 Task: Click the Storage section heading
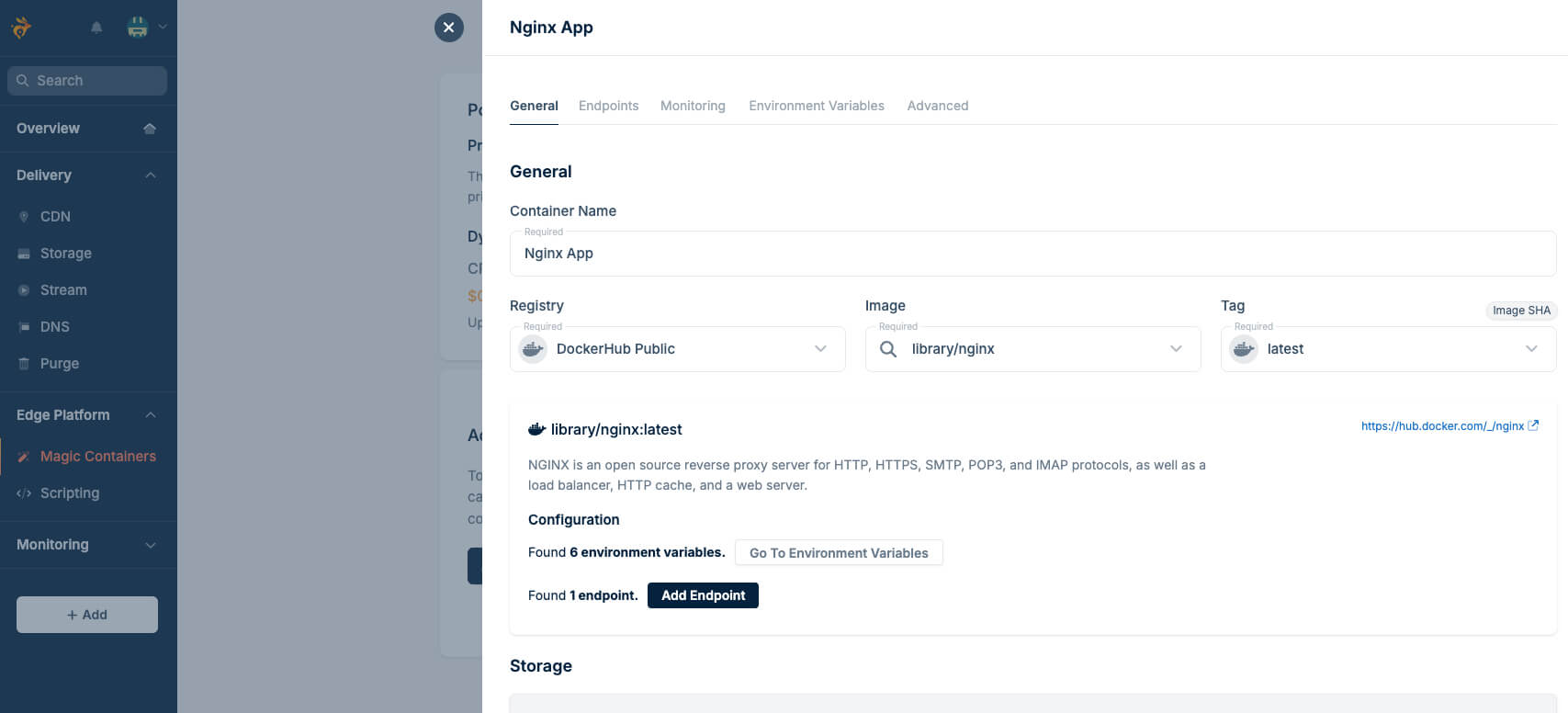click(x=541, y=666)
